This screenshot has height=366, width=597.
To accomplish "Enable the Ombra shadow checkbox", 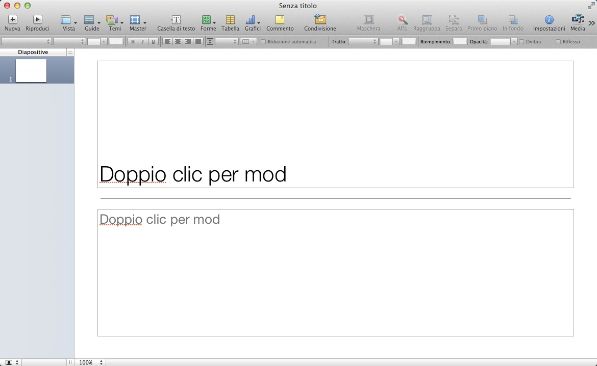I will (522, 42).
